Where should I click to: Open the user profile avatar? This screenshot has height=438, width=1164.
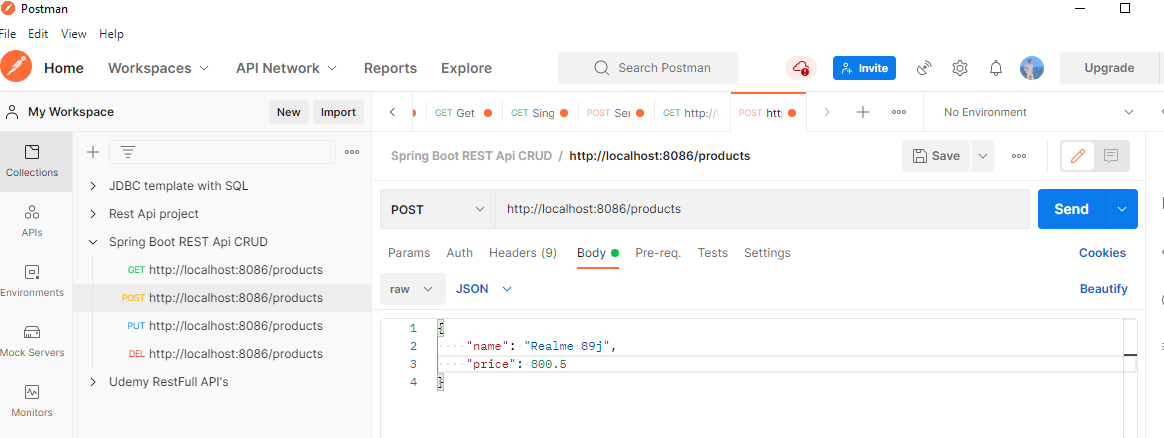(x=1032, y=68)
